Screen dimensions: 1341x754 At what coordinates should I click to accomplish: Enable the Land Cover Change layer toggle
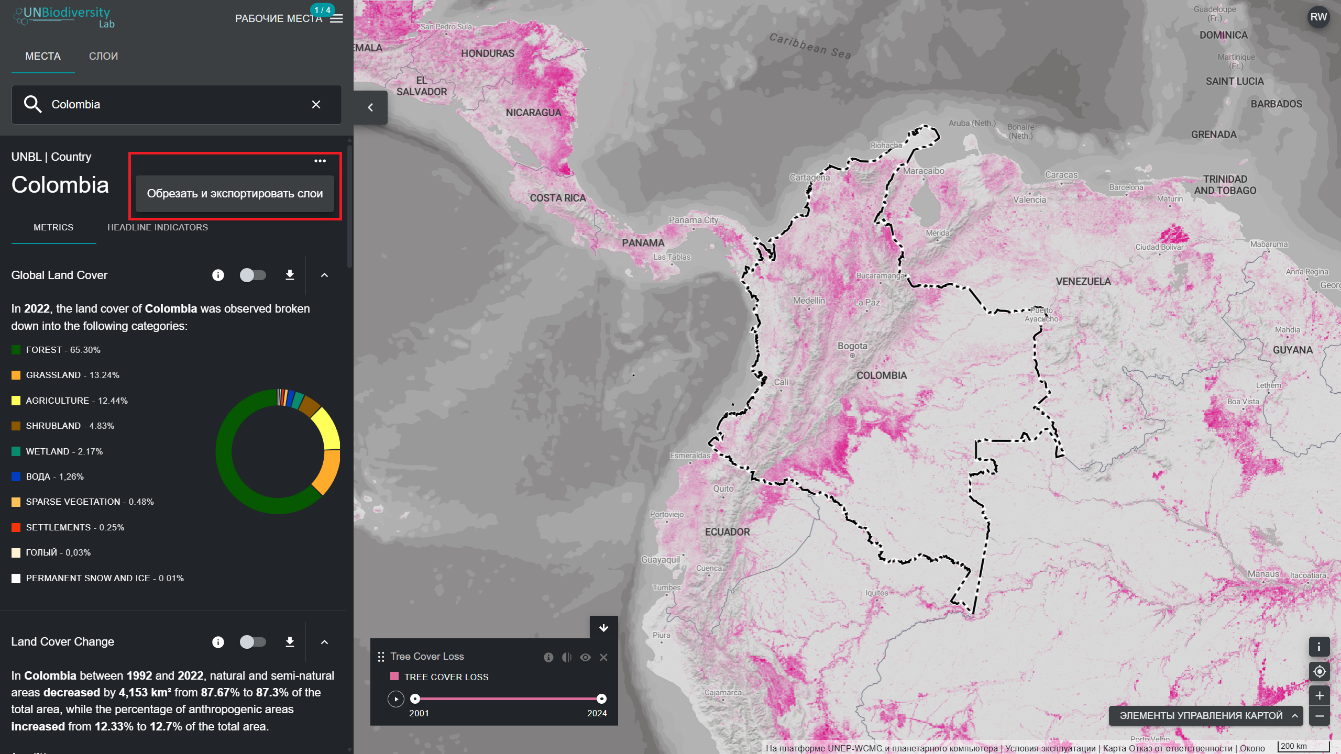(253, 642)
